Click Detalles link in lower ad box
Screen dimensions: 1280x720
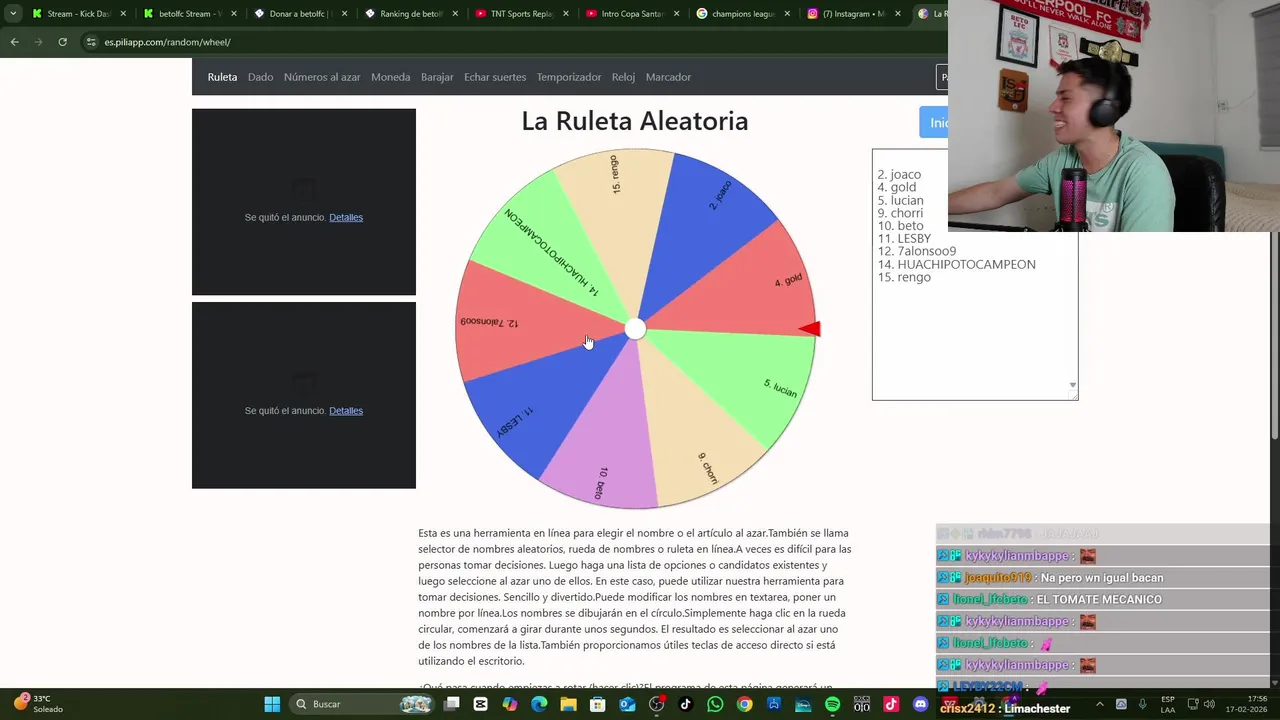346,410
